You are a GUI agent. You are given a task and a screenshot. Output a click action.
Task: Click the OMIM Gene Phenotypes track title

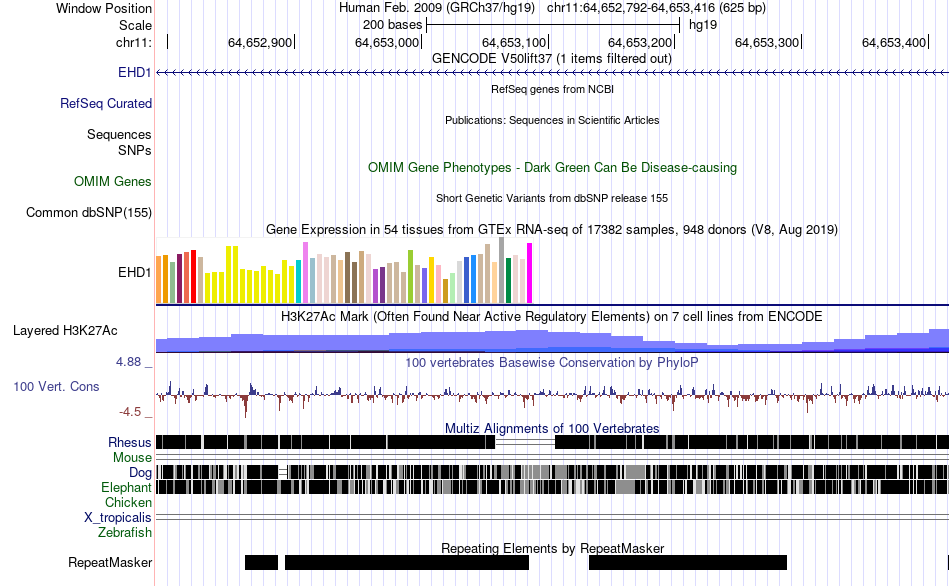coord(553,168)
